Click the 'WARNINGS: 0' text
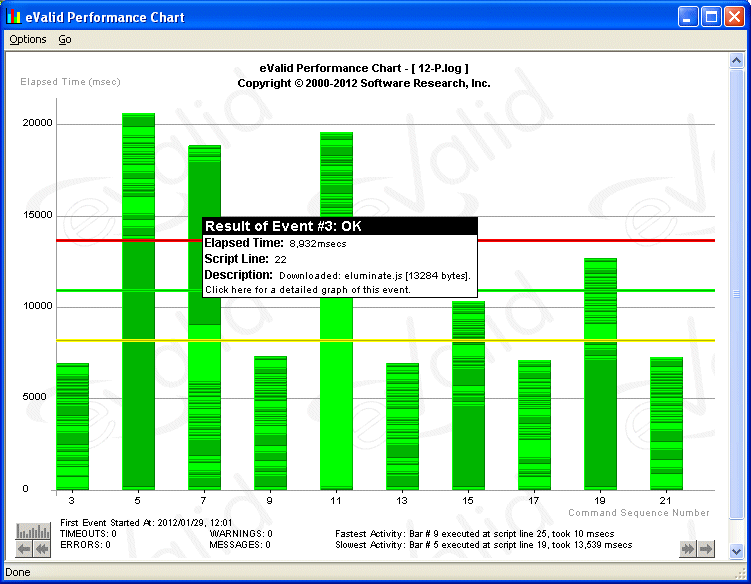Screen dimensions: 751x584 pyautogui.click(x=241, y=534)
